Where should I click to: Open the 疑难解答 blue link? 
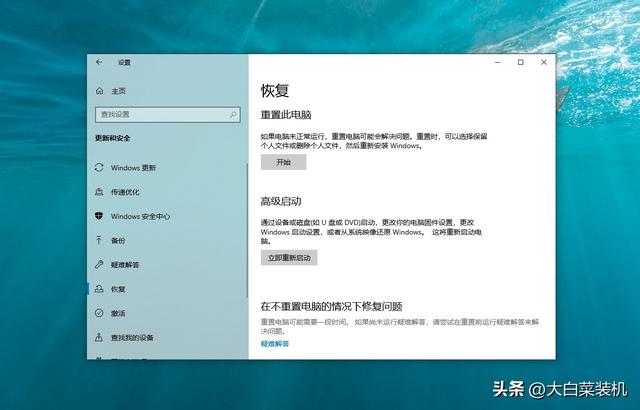pos(275,344)
